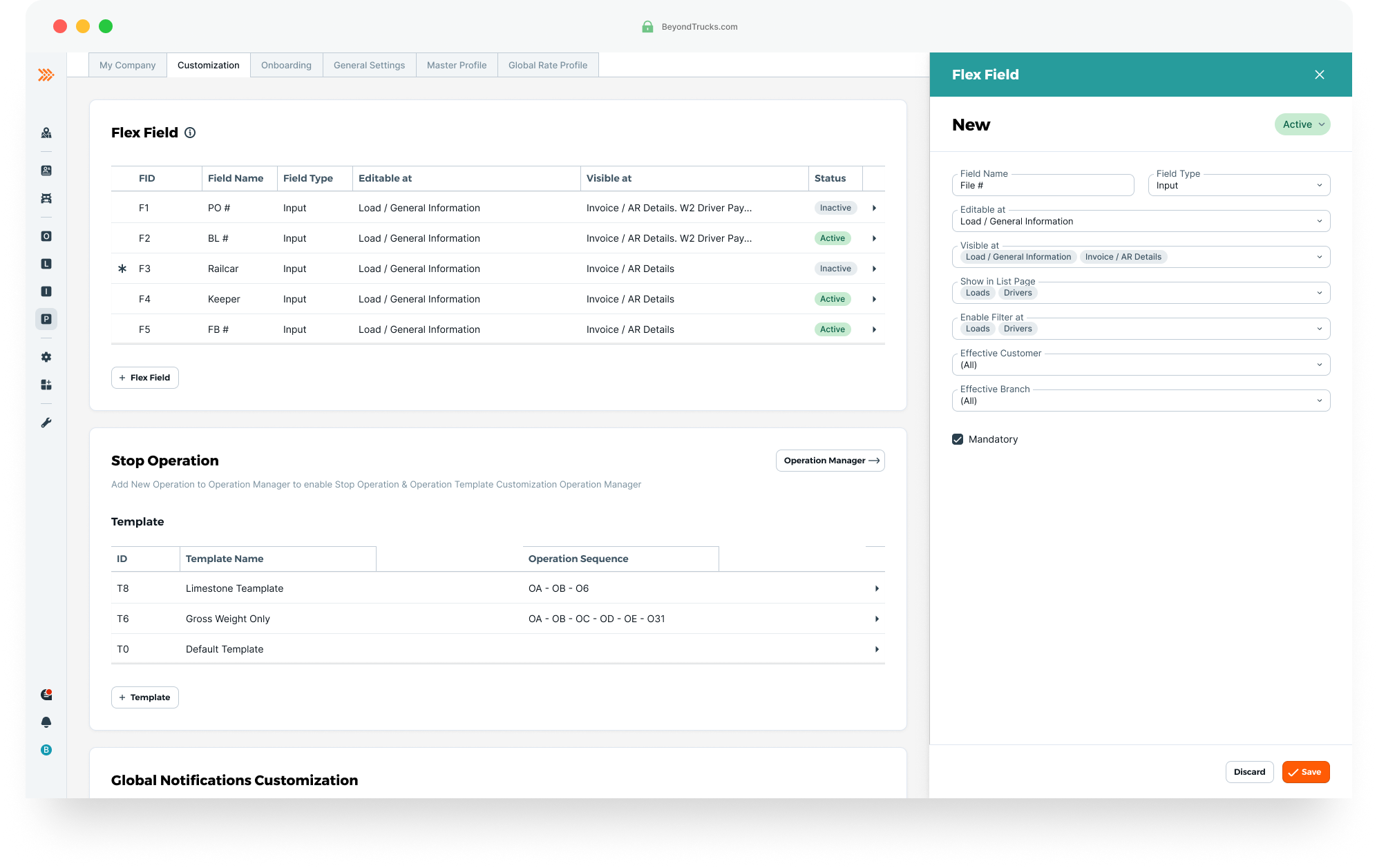Switch to the Onboarding tab
This screenshot has width=1377, height=868.
pyautogui.click(x=286, y=65)
